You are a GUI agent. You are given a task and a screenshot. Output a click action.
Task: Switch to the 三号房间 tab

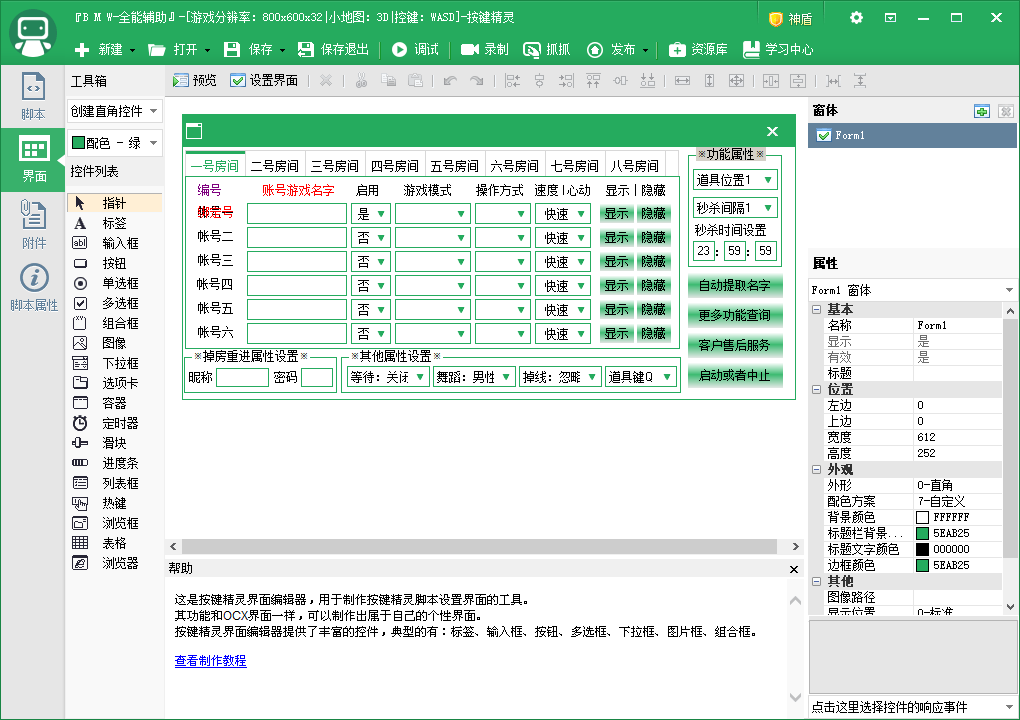[x=334, y=166]
